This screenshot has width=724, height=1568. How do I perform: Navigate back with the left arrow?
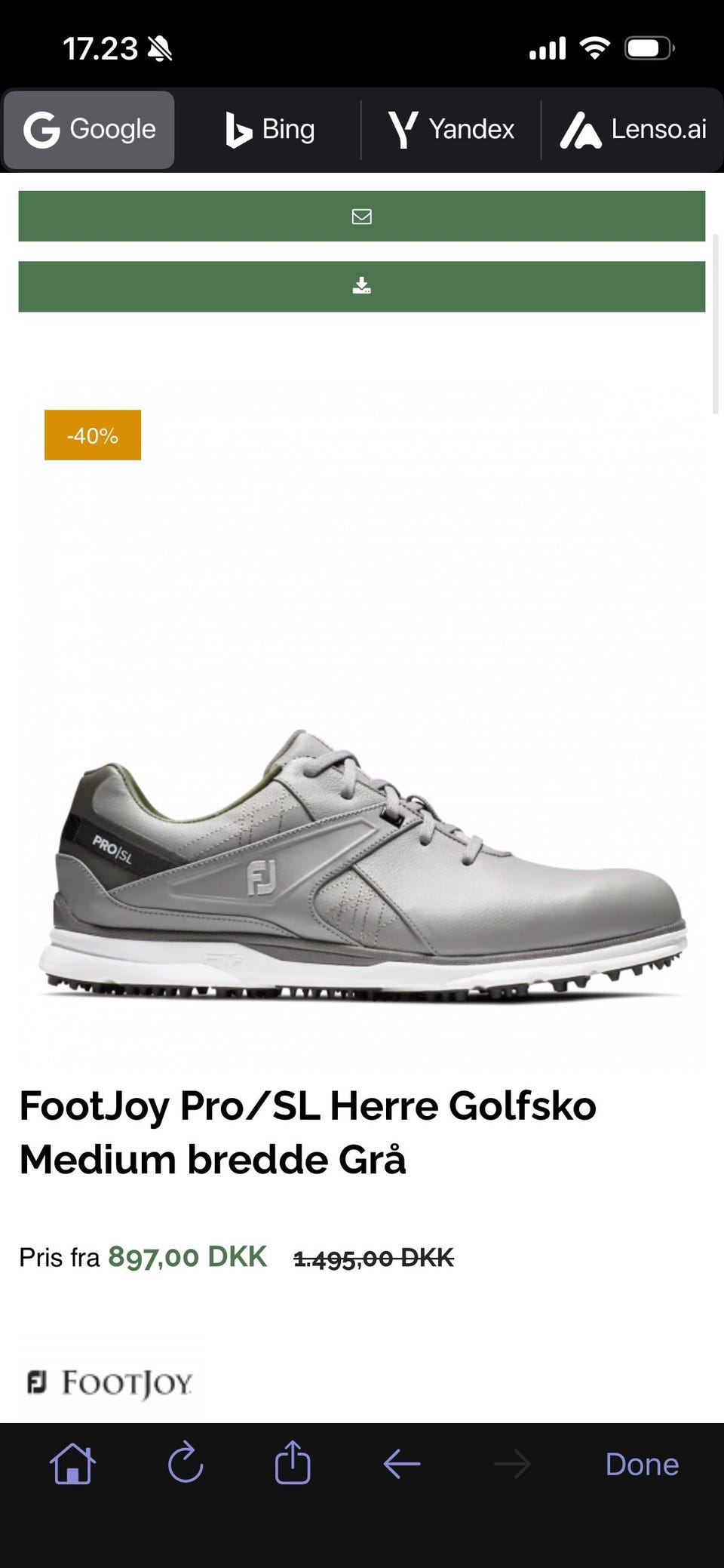pos(402,1465)
